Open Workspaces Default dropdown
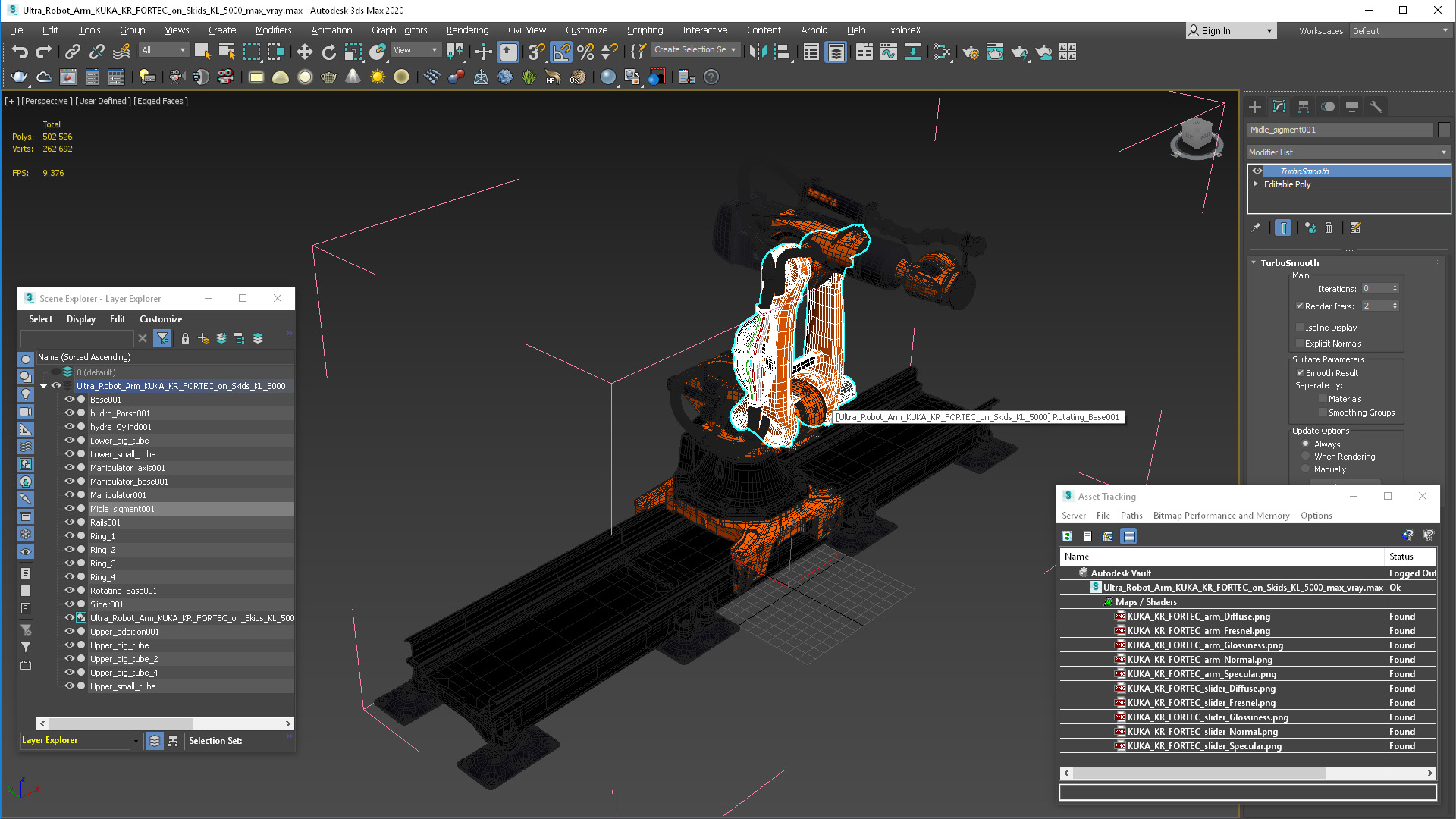Screen dimensions: 1456x819 (x=1401, y=31)
